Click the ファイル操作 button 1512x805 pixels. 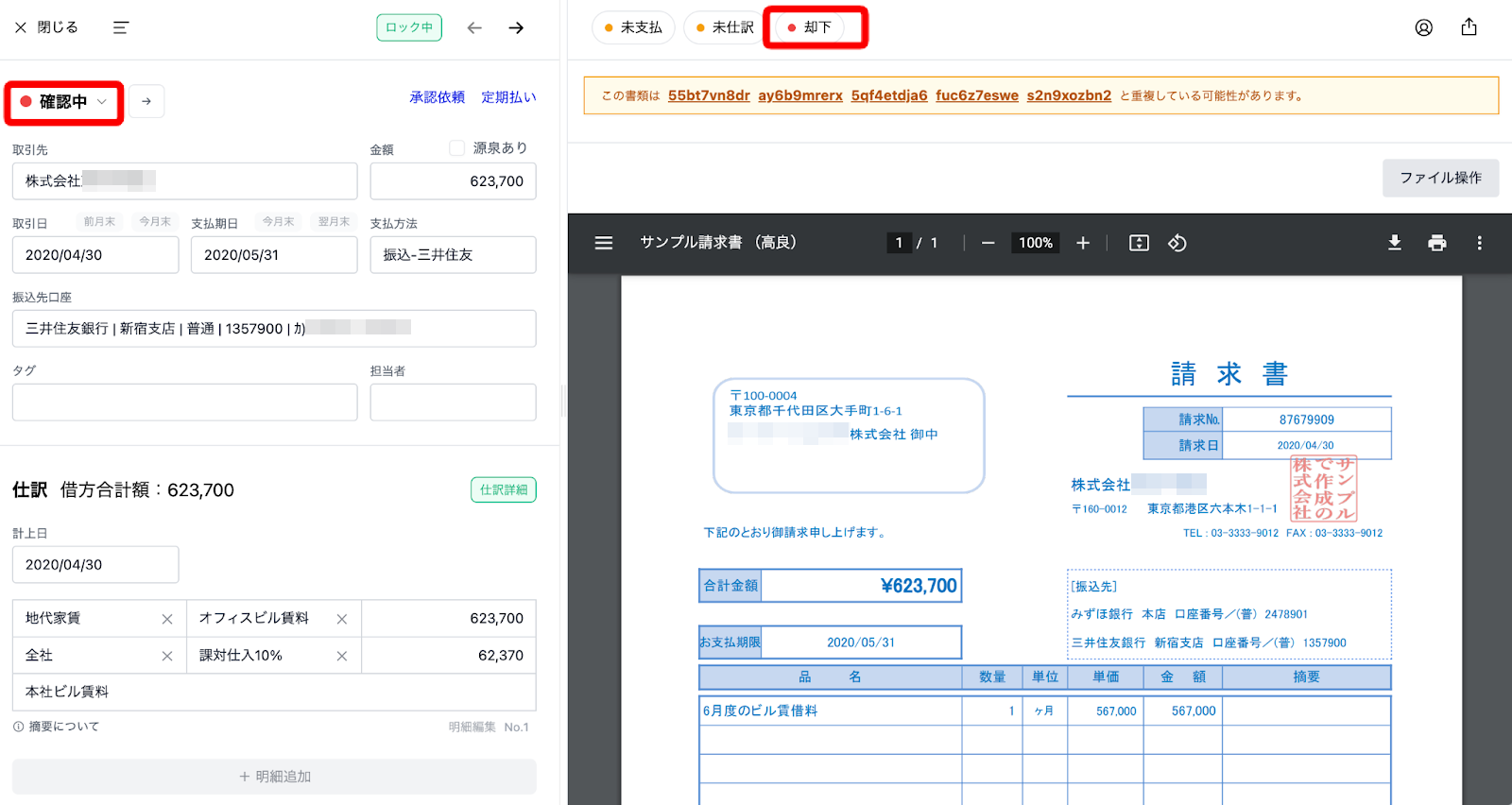coord(1440,178)
